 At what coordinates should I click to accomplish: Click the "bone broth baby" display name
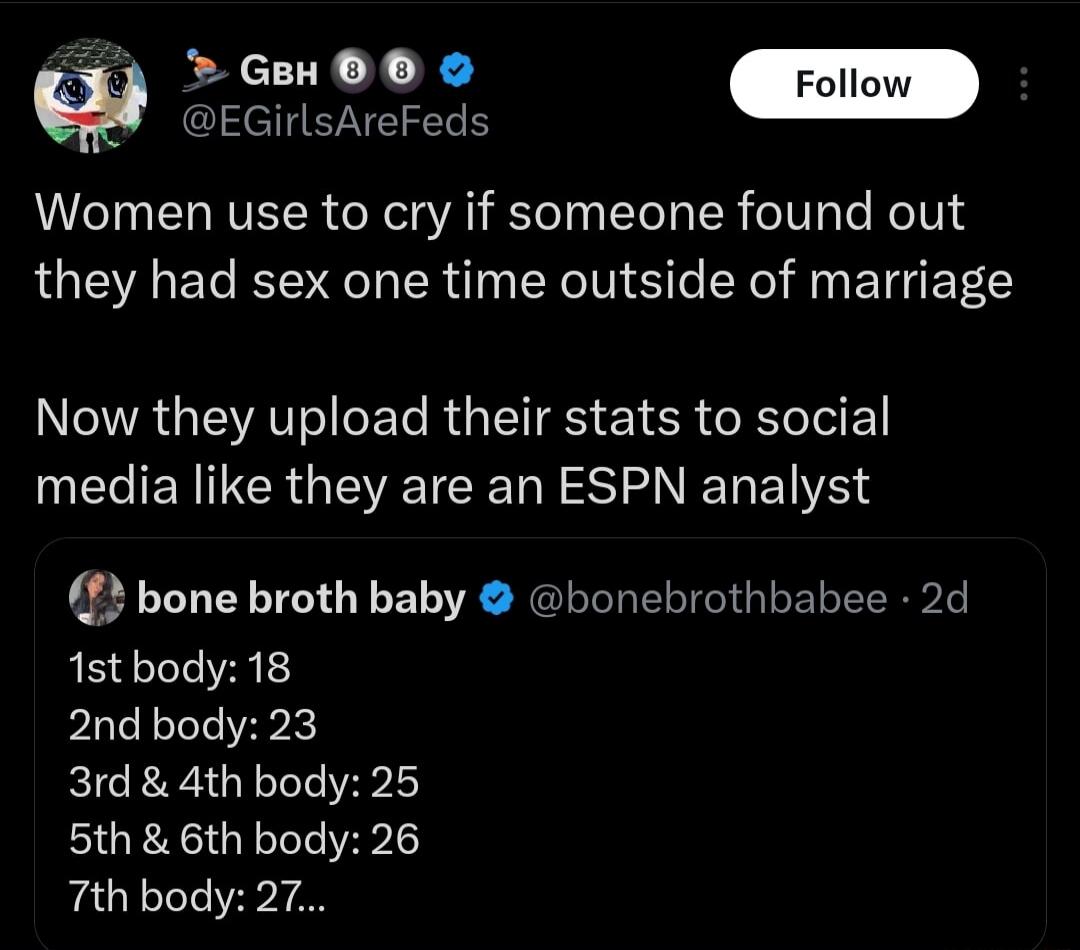(x=301, y=598)
